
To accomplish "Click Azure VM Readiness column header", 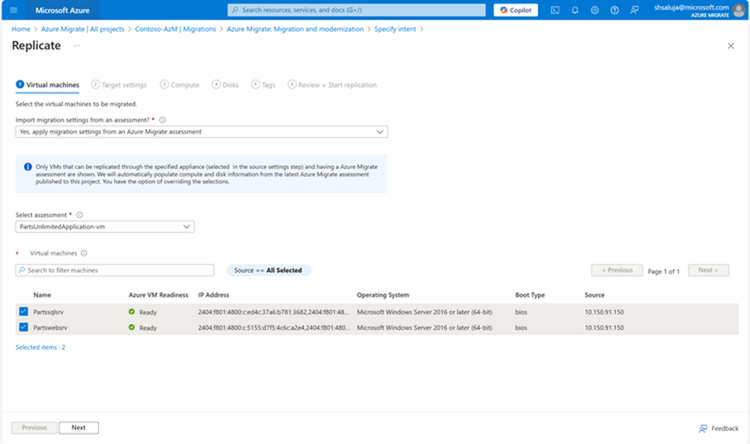I will click(x=158, y=295).
